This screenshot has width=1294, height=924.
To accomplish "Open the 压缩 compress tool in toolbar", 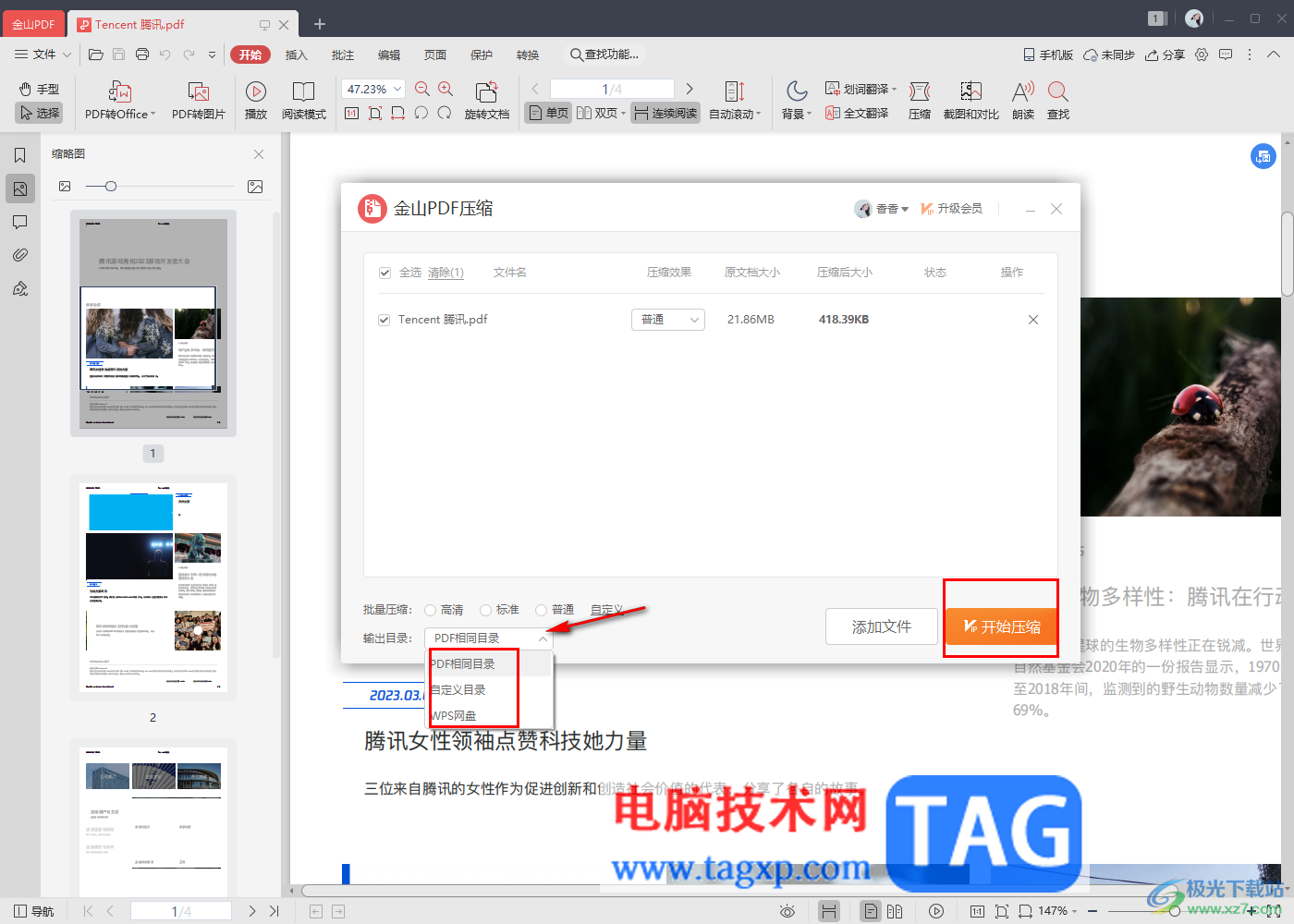I will pyautogui.click(x=920, y=101).
